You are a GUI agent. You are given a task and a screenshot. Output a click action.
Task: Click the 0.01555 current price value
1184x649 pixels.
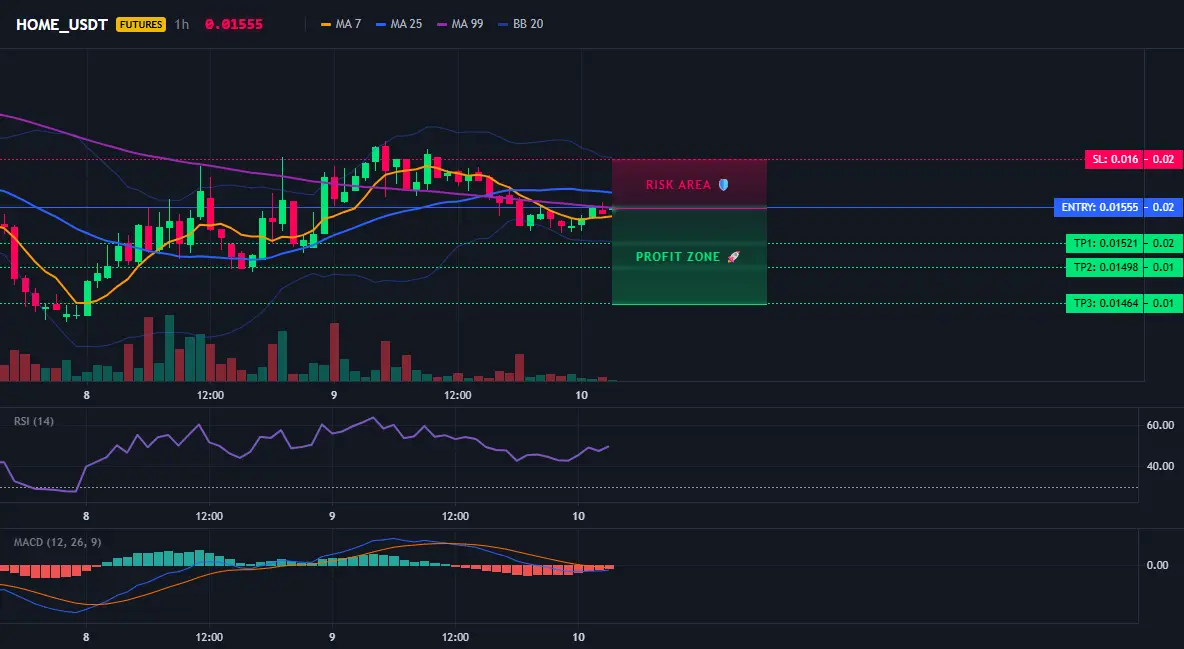234,24
